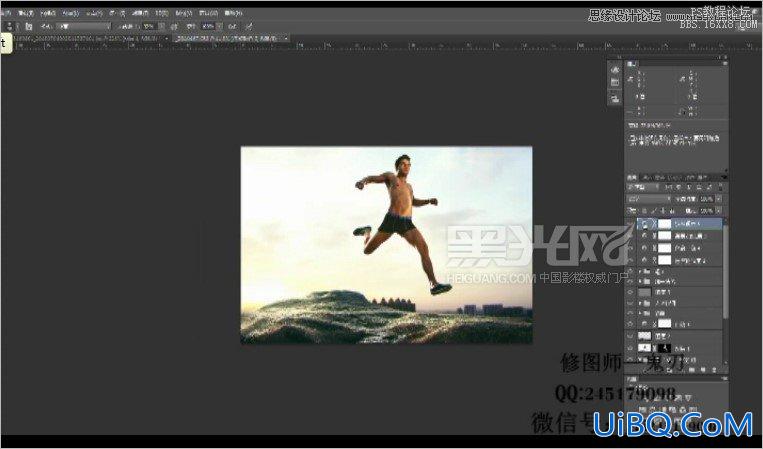The width and height of the screenshot is (763, 449).
Task: Toggle visibility of 图层 2 layer
Action: (x=631, y=336)
